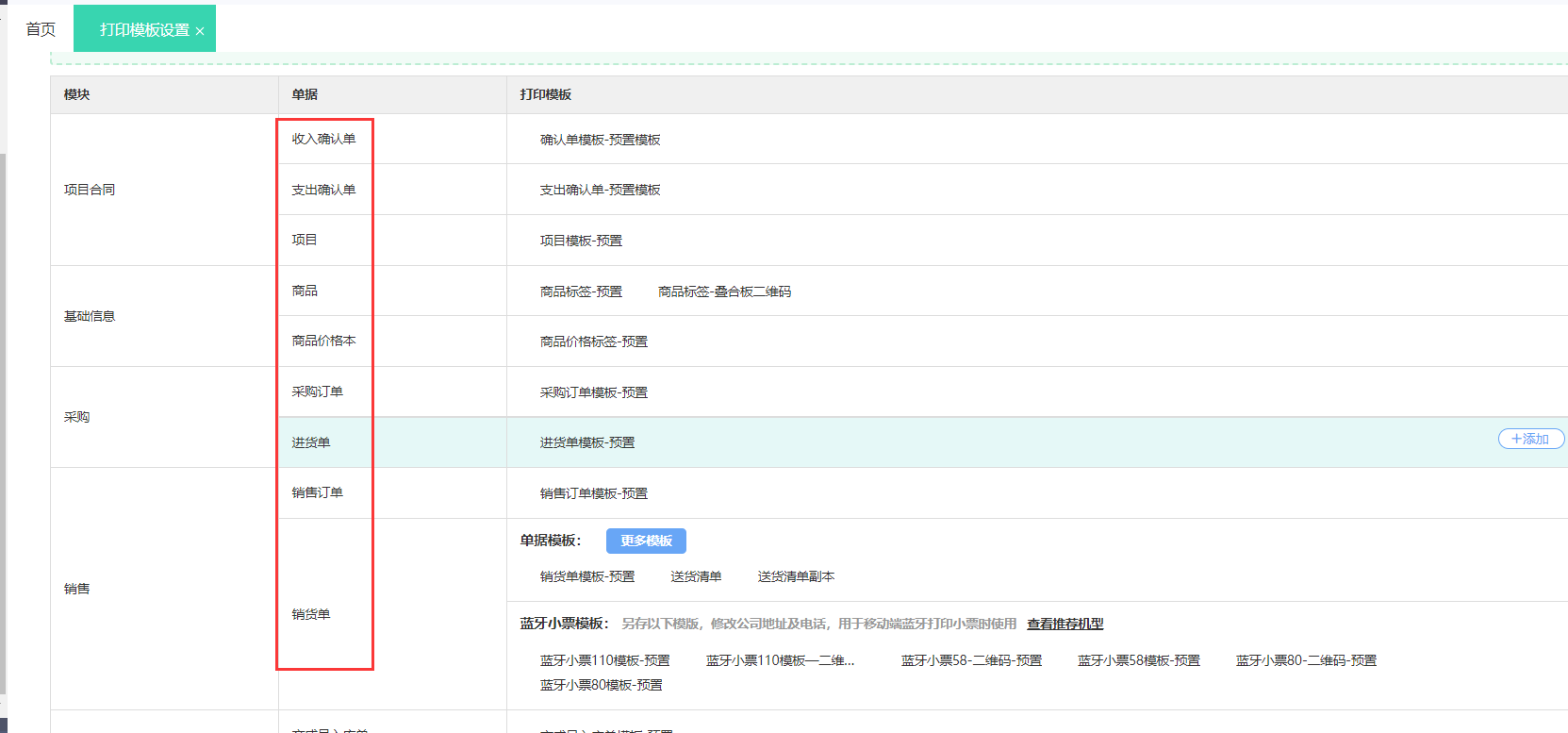
Task: Open 确认单模板-预置模板 template
Action: pyautogui.click(x=600, y=140)
